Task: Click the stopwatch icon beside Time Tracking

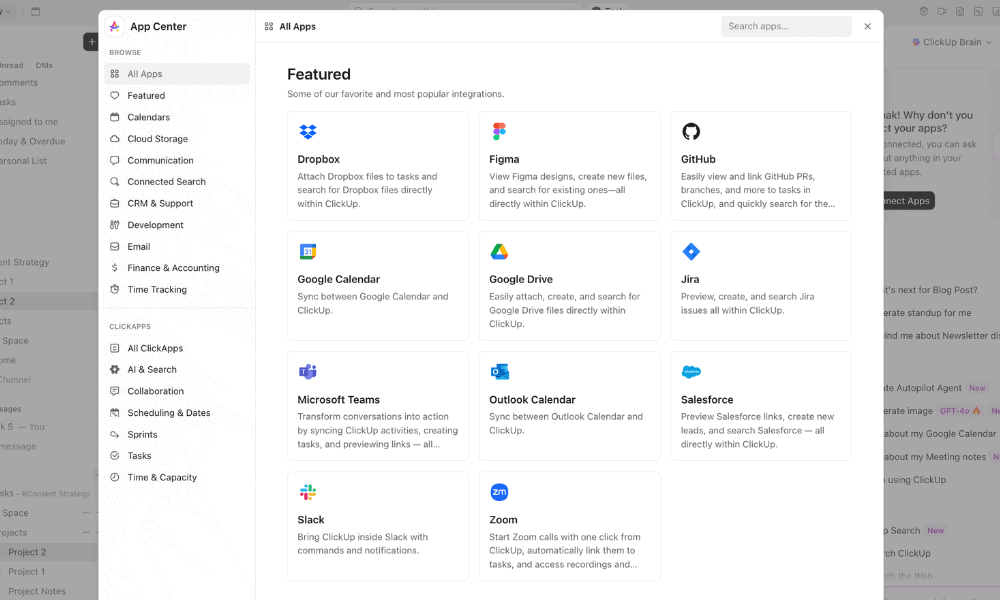Action: (115, 289)
